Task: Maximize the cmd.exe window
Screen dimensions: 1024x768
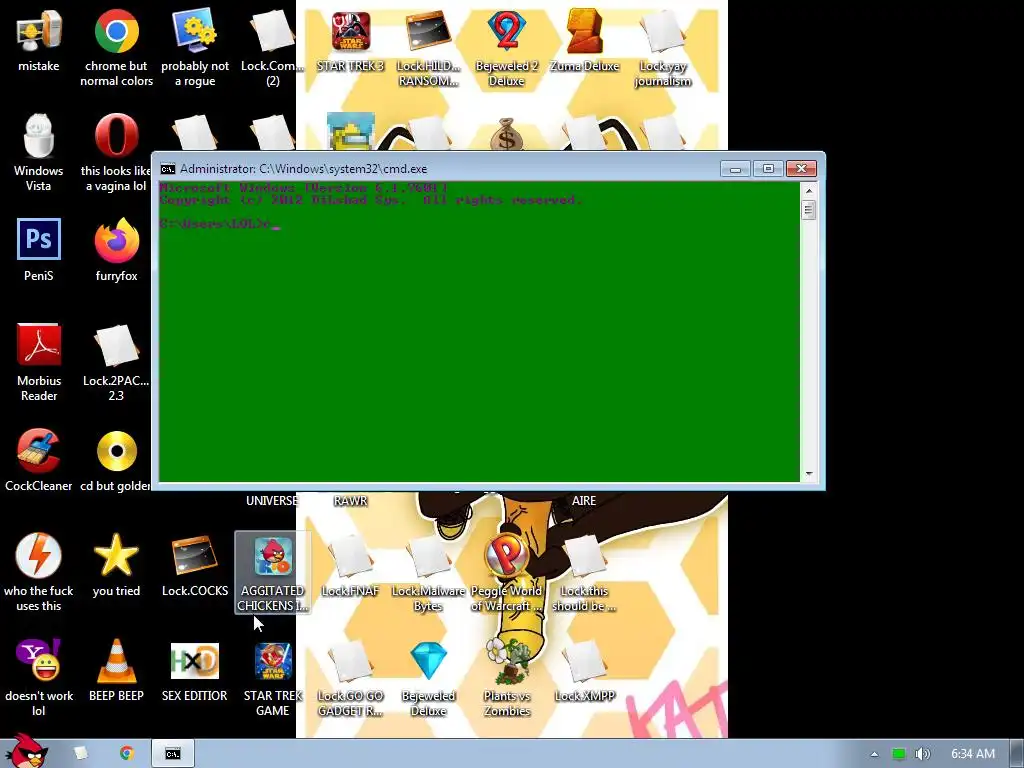Action: click(768, 169)
